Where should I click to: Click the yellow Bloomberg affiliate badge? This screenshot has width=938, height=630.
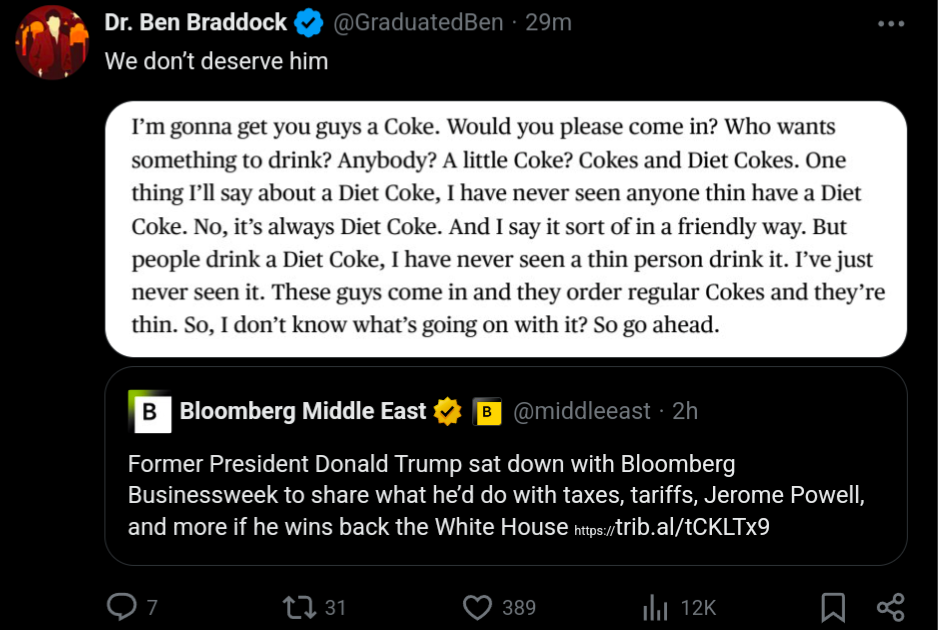pyautogui.click(x=487, y=412)
